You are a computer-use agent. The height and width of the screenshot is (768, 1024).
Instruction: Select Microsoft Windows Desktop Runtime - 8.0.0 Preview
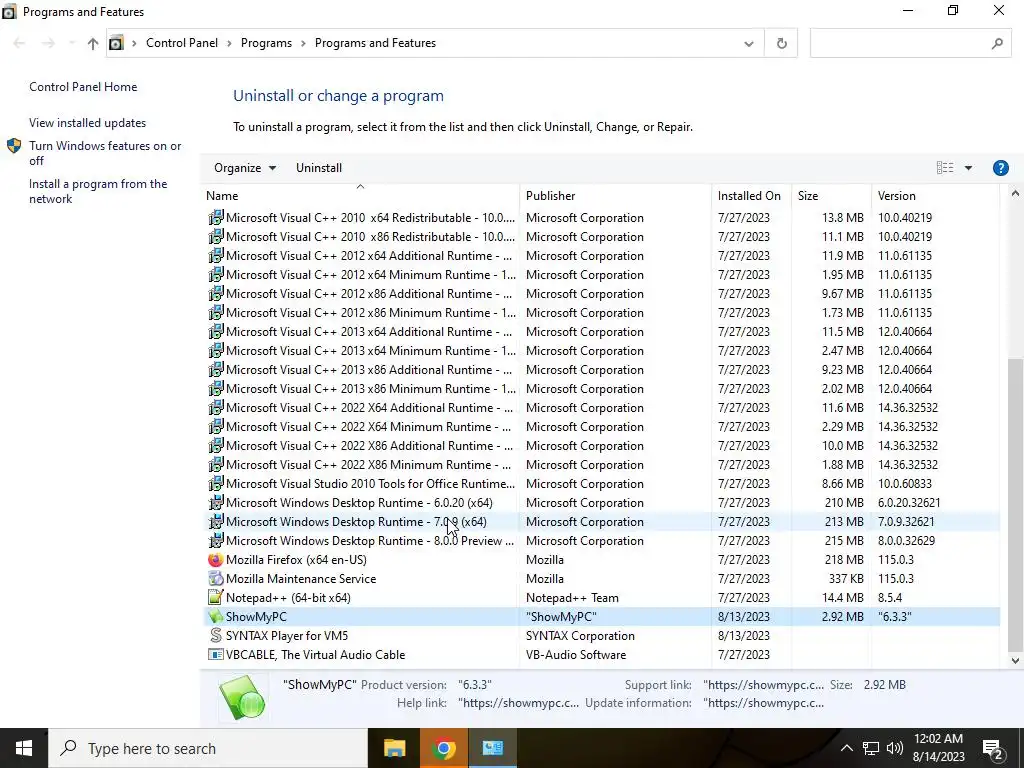[601, 541]
